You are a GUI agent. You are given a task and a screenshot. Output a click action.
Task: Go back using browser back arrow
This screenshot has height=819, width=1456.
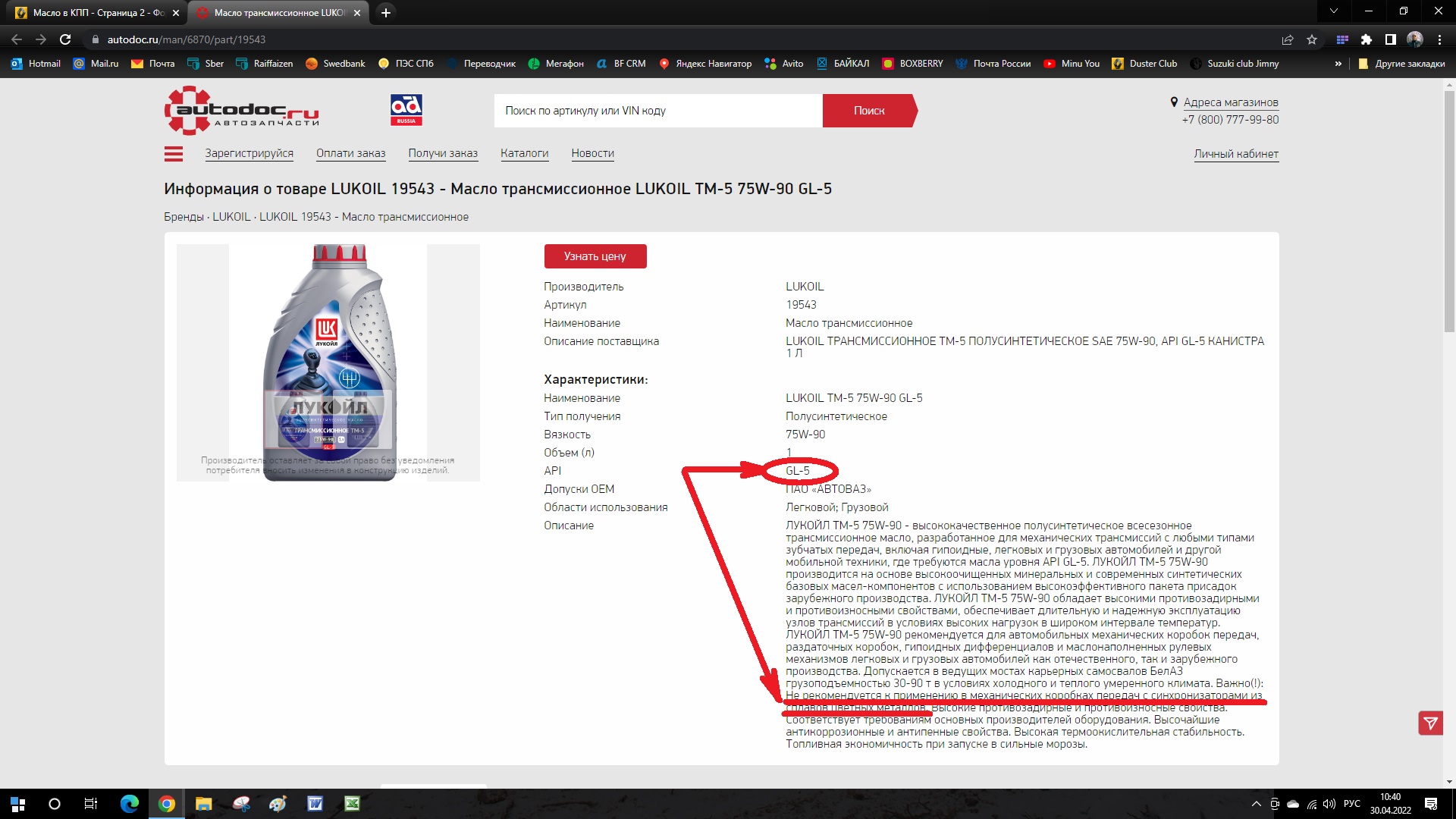coord(17,39)
